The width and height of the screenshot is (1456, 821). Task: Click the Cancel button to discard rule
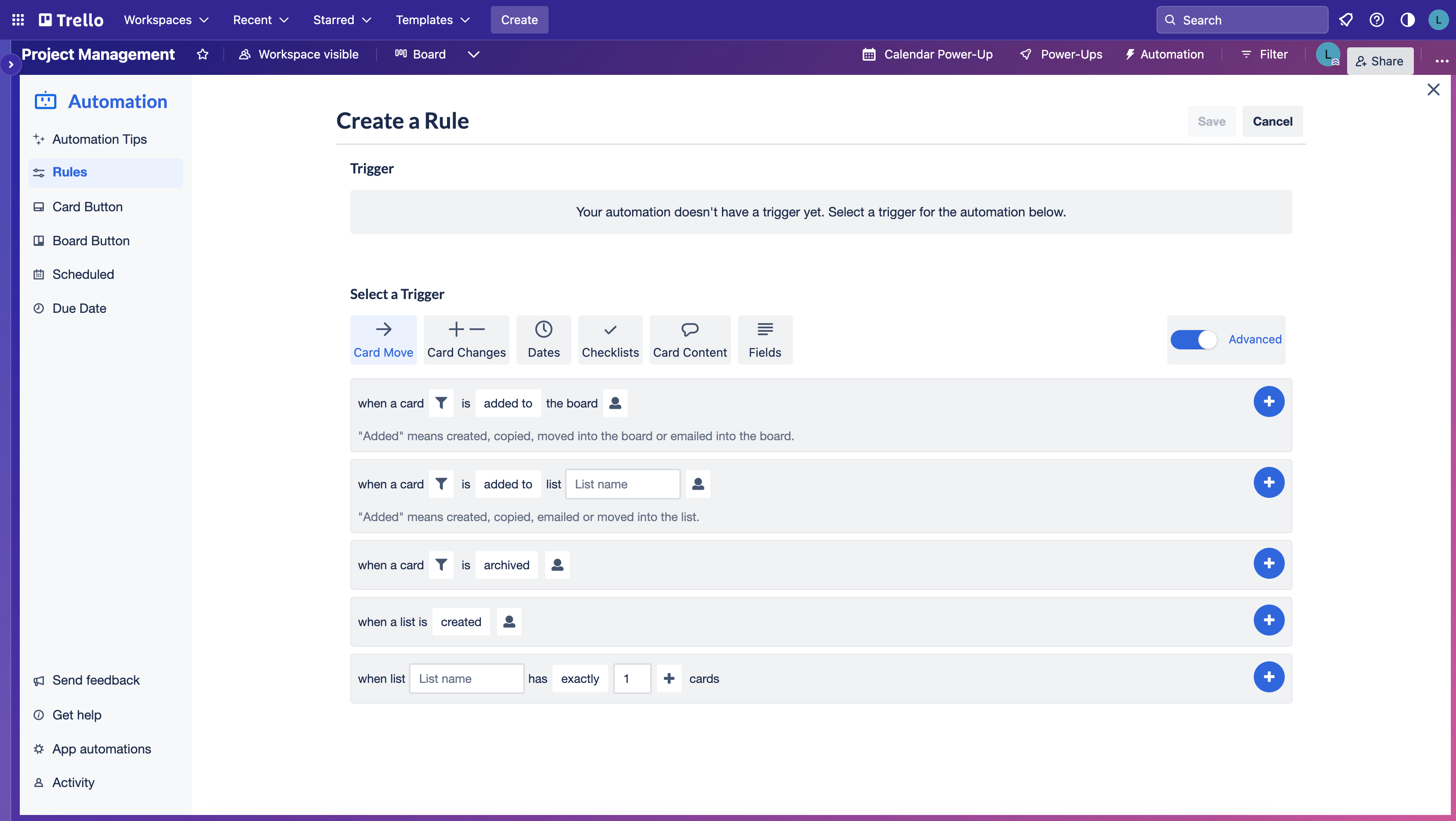pos(1272,121)
